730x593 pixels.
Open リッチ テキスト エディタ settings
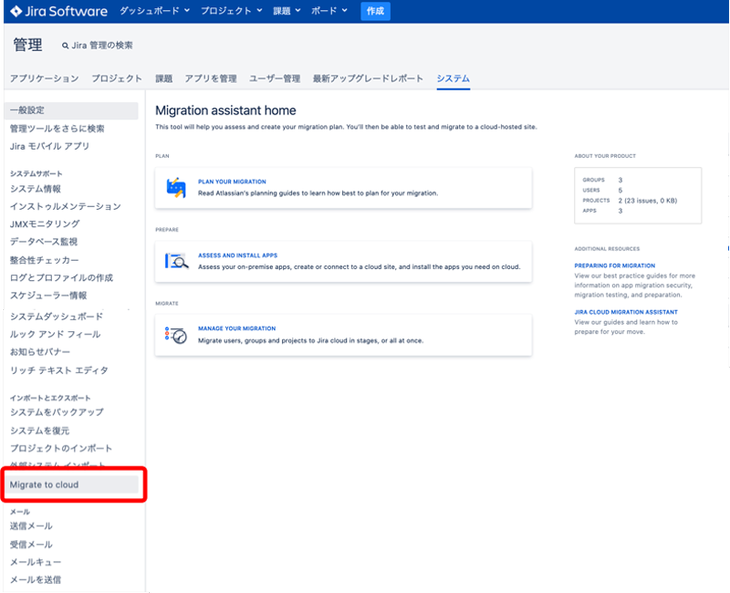[x=59, y=371]
